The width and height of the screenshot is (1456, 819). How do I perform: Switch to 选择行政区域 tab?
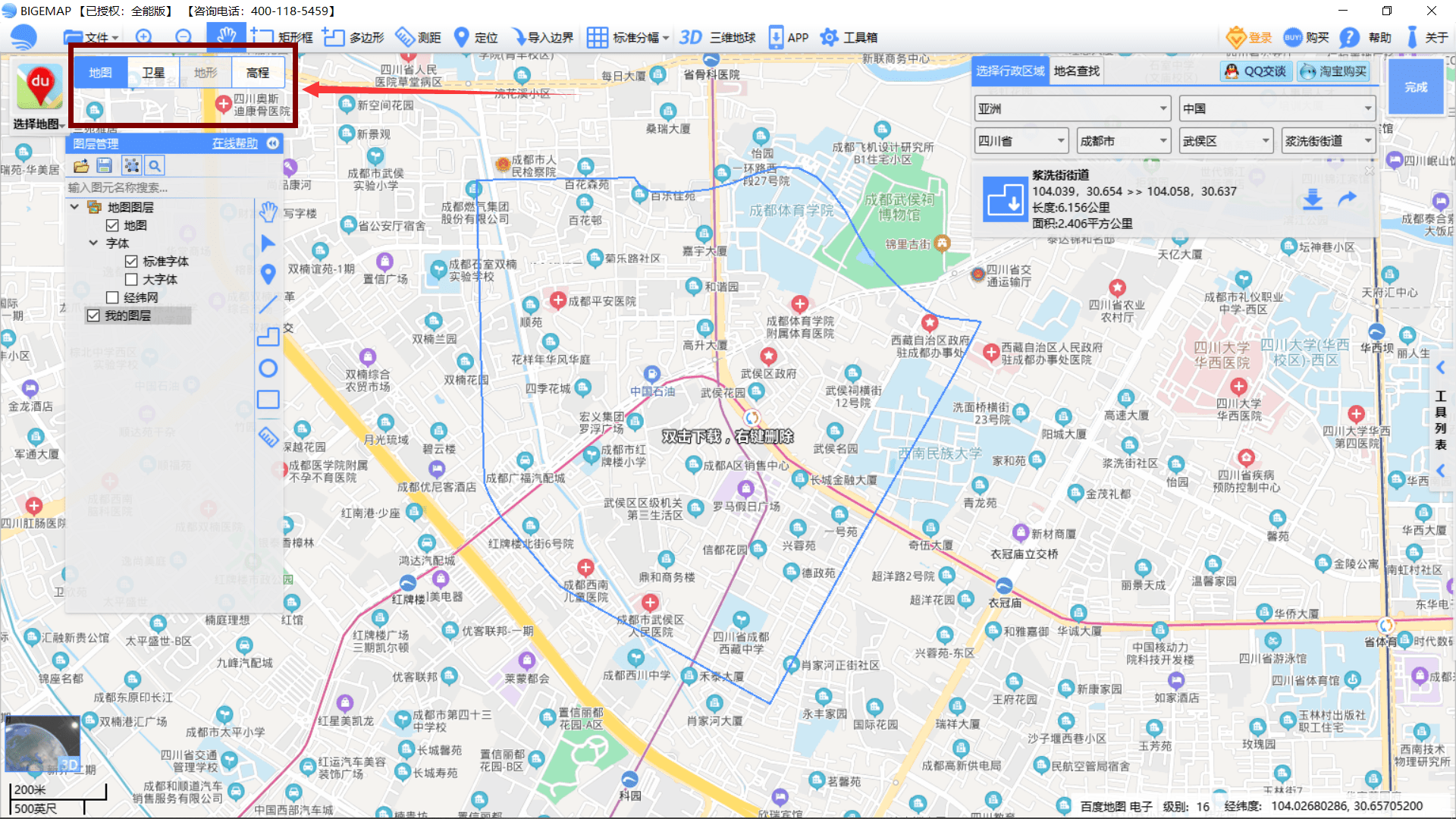pos(1010,71)
